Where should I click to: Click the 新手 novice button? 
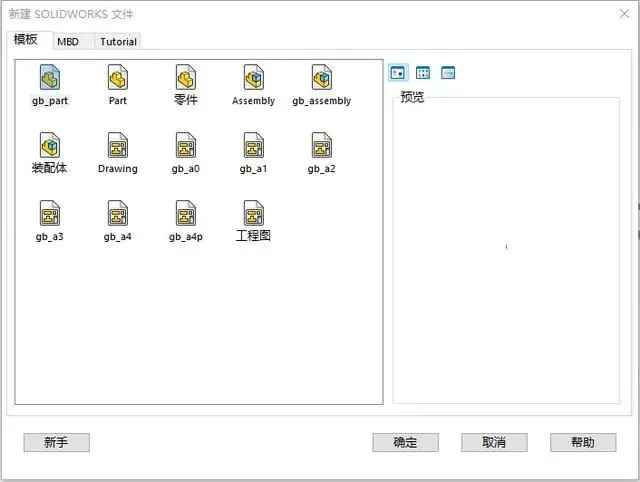[56, 442]
